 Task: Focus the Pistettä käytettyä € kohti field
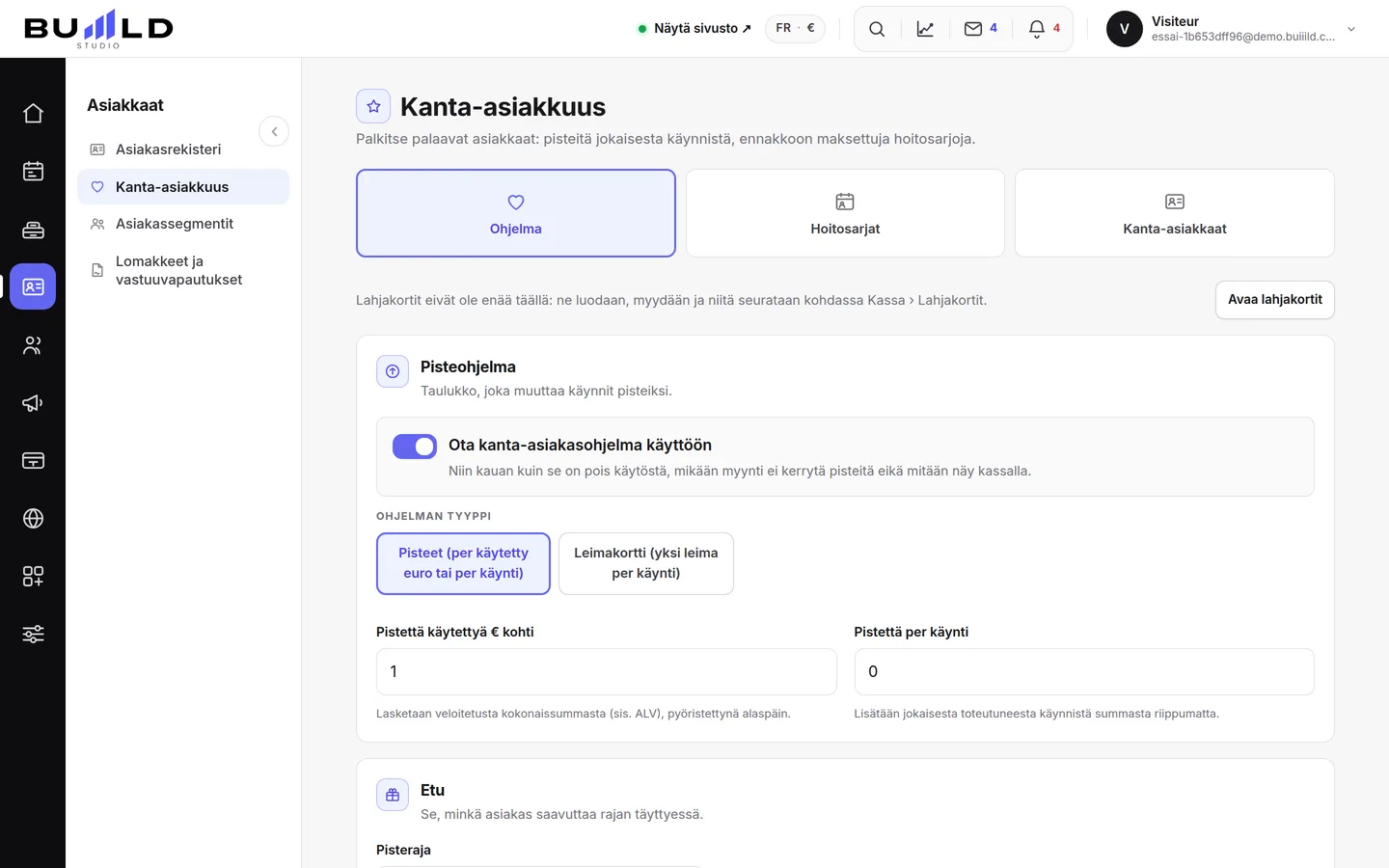(606, 671)
